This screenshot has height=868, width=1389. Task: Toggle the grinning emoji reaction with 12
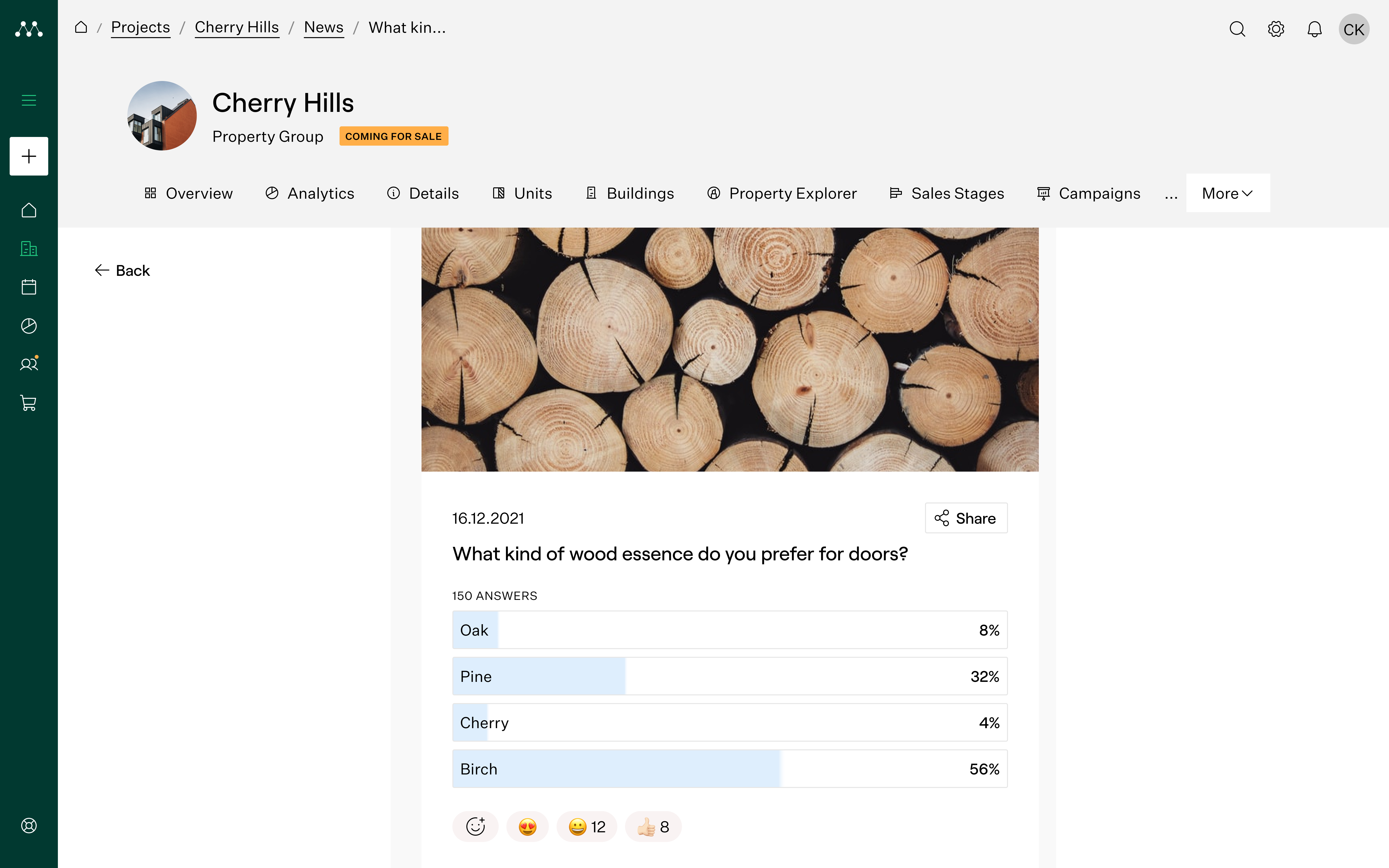[x=587, y=827]
